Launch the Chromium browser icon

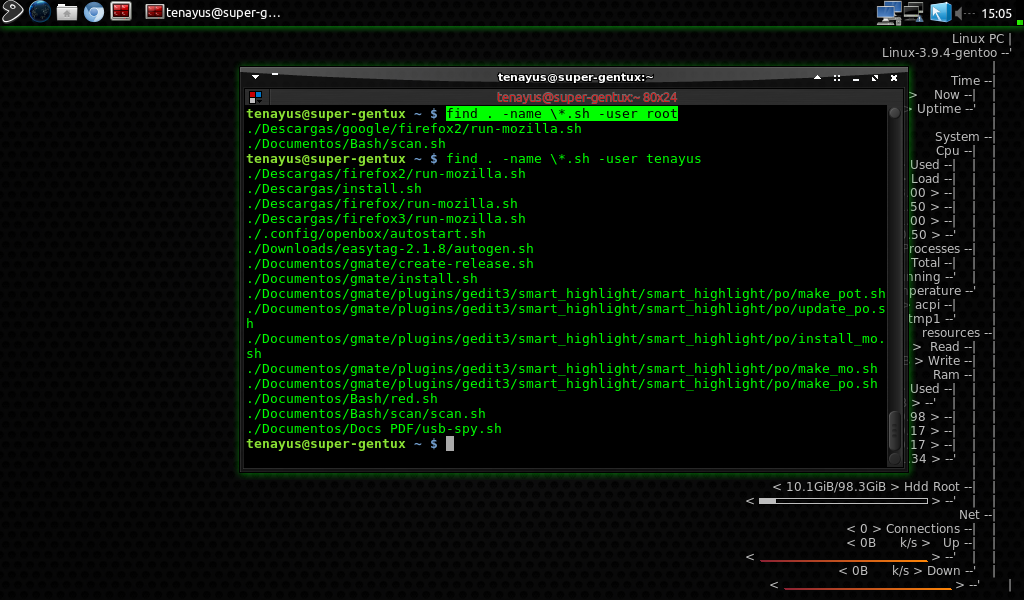click(94, 12)
